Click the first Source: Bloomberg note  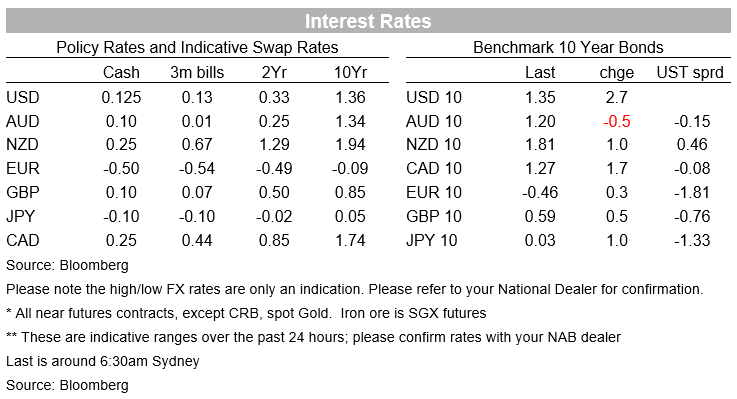67,265
